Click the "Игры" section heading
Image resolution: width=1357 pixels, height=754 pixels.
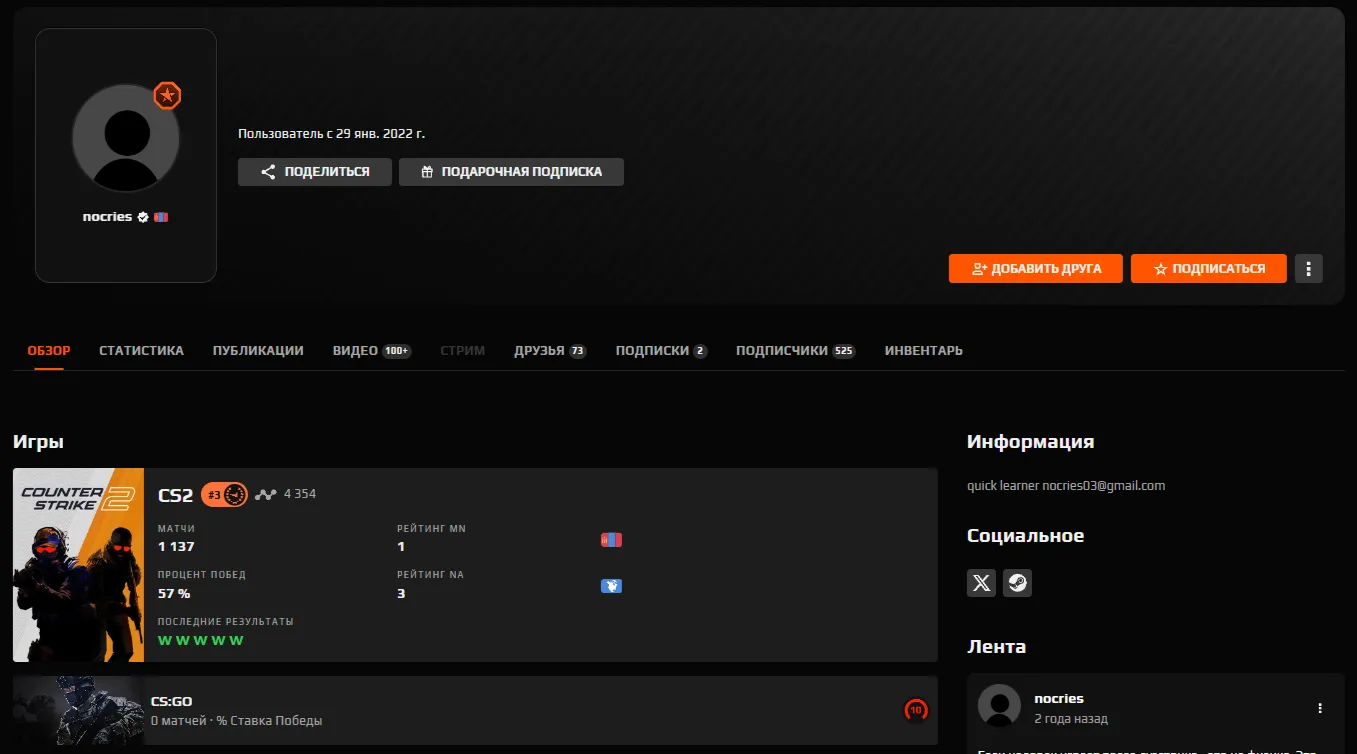[39, 442]
